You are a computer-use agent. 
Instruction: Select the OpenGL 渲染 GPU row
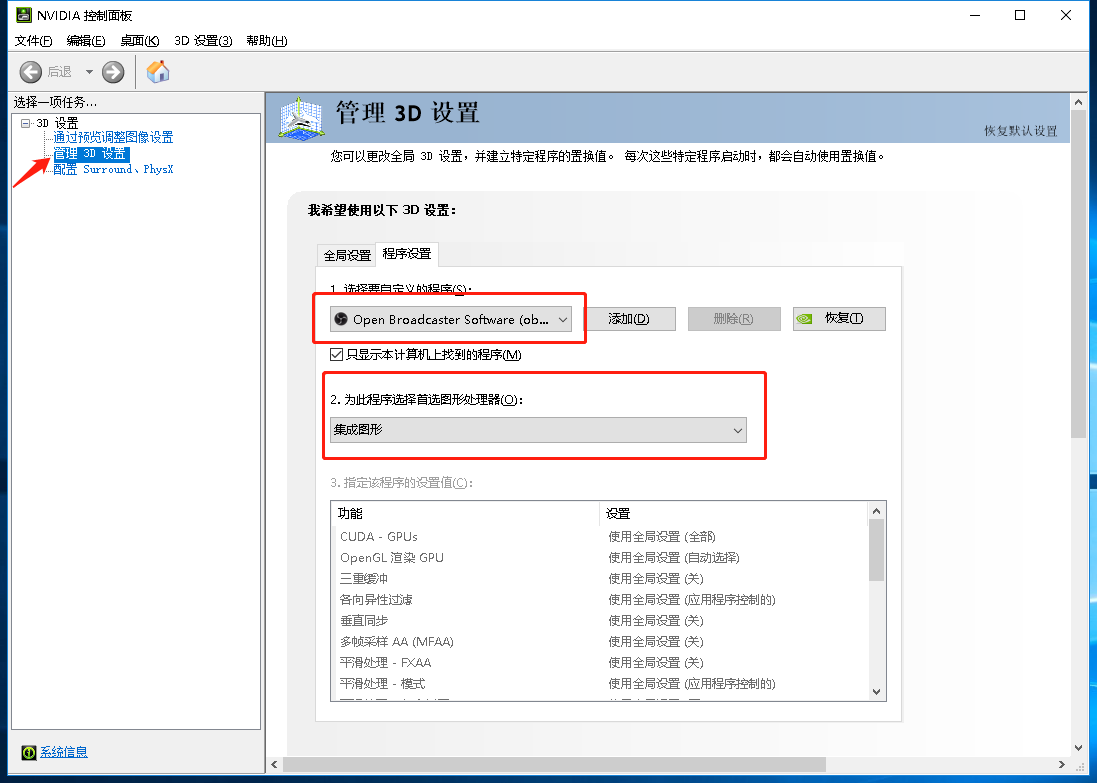[599, 558]
